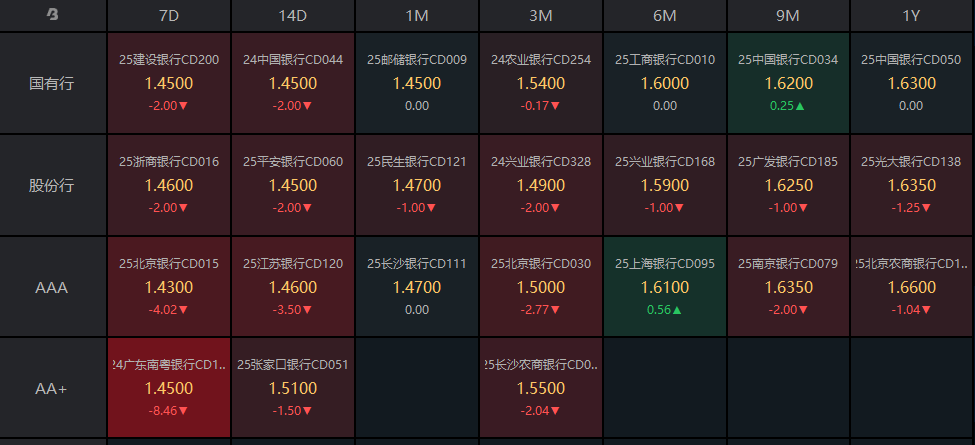975x445 pixels.
Task: Select the 3M tenor column header
Action: tap(541, 15)
